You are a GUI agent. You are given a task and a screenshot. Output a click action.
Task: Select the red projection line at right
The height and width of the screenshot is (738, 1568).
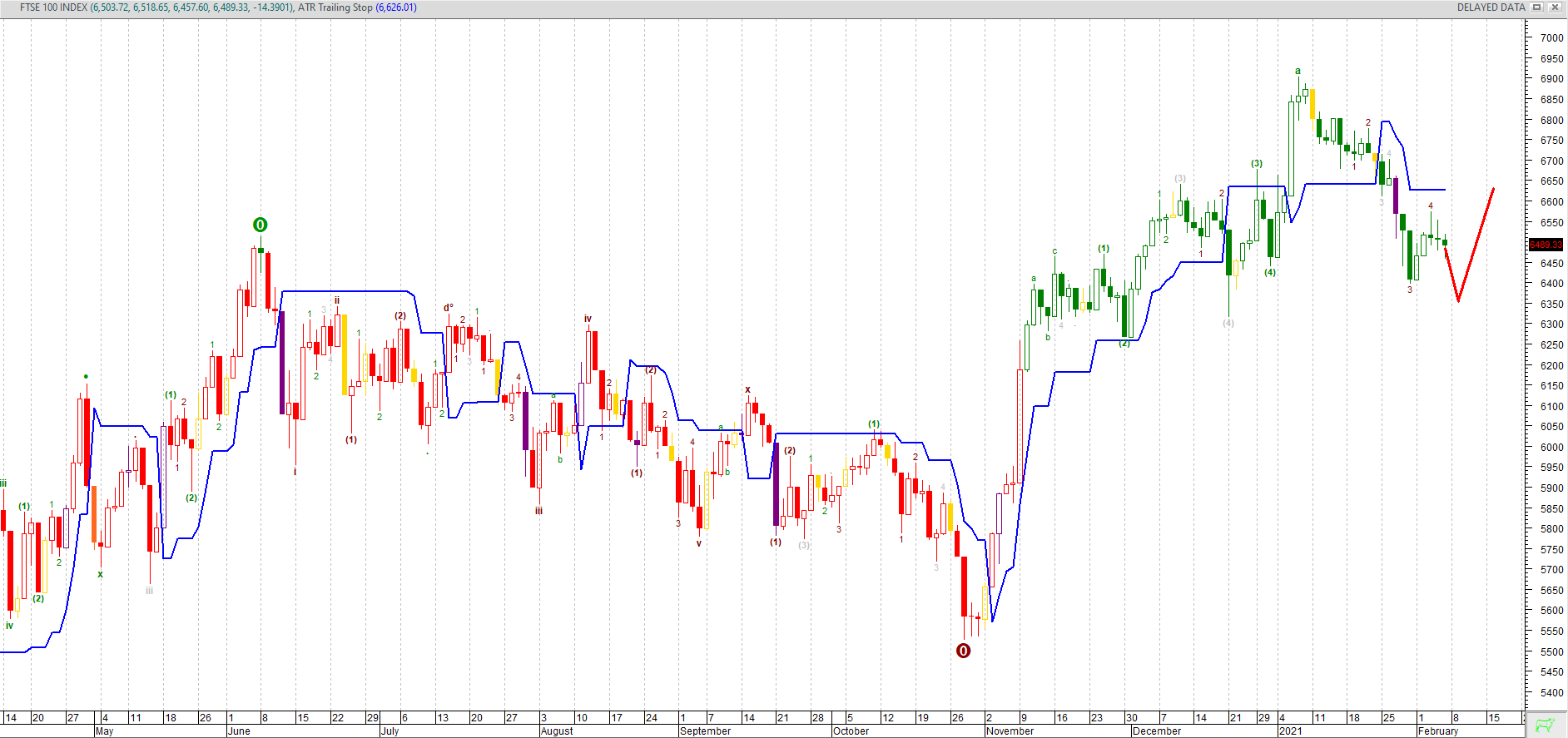pyautogui.click(x=1476, y=245)
